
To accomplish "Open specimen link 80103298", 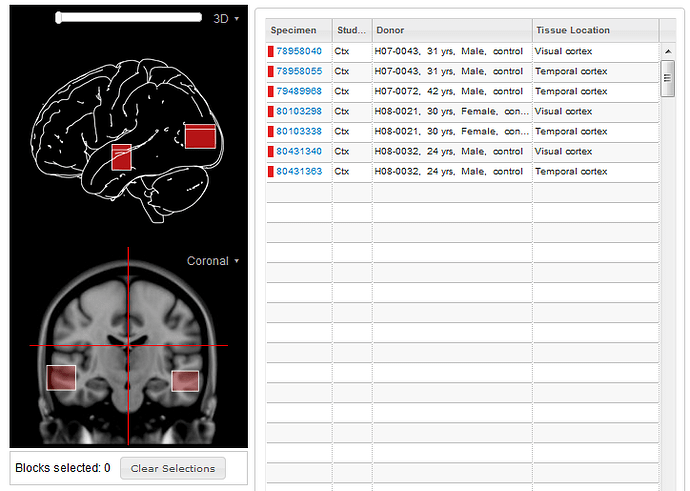I will pos(299,111).
